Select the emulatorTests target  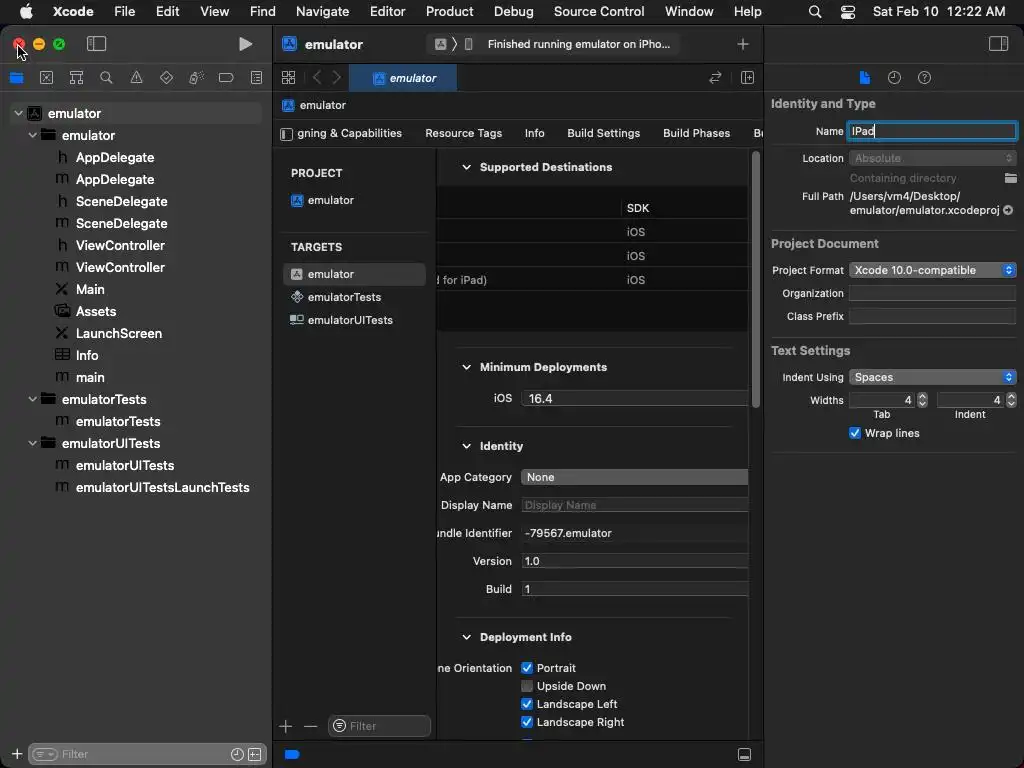[x=355, y=297]
